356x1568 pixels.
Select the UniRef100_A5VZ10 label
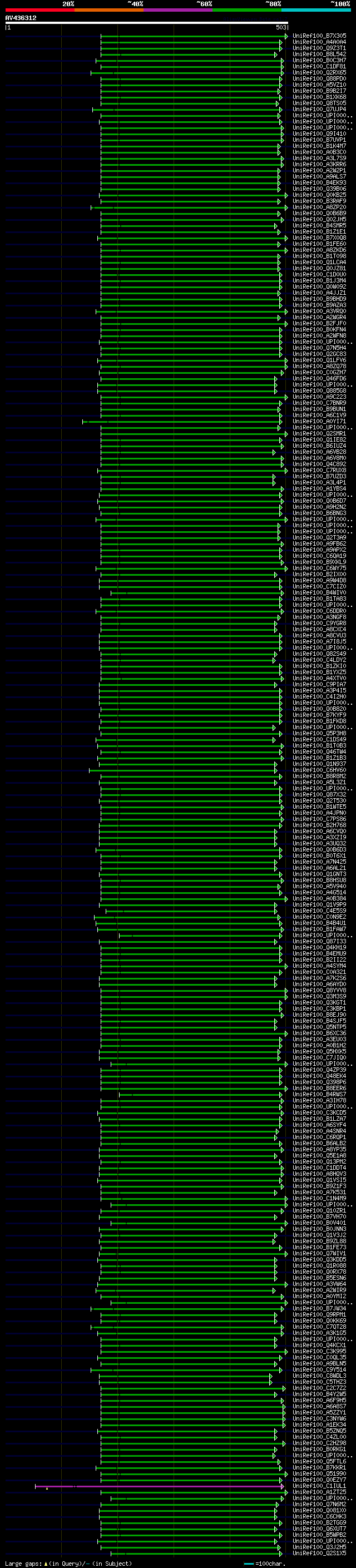pyautogui.click(x=319, y=85)
